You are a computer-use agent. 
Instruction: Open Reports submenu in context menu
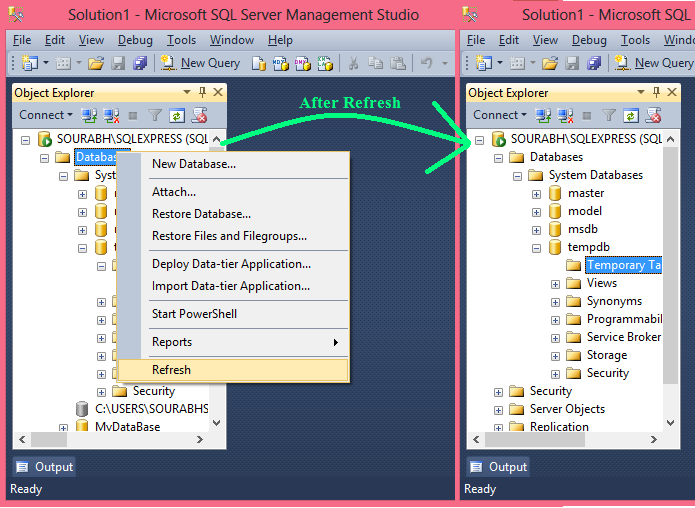coord(234,342)
